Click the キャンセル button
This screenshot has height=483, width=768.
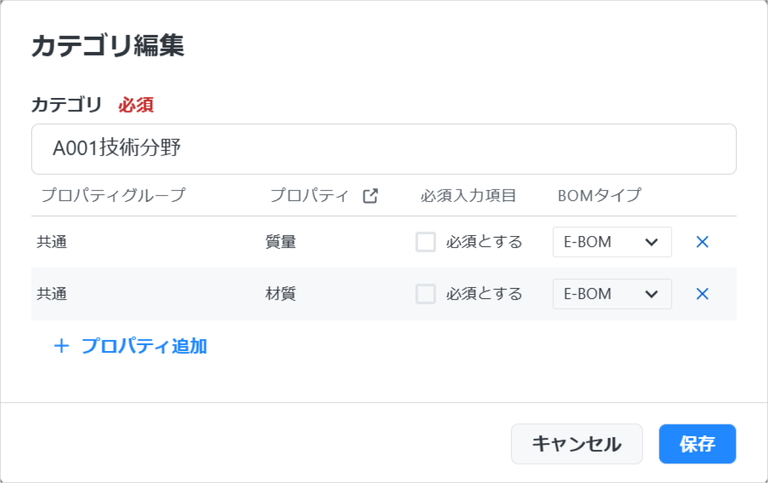576,444
